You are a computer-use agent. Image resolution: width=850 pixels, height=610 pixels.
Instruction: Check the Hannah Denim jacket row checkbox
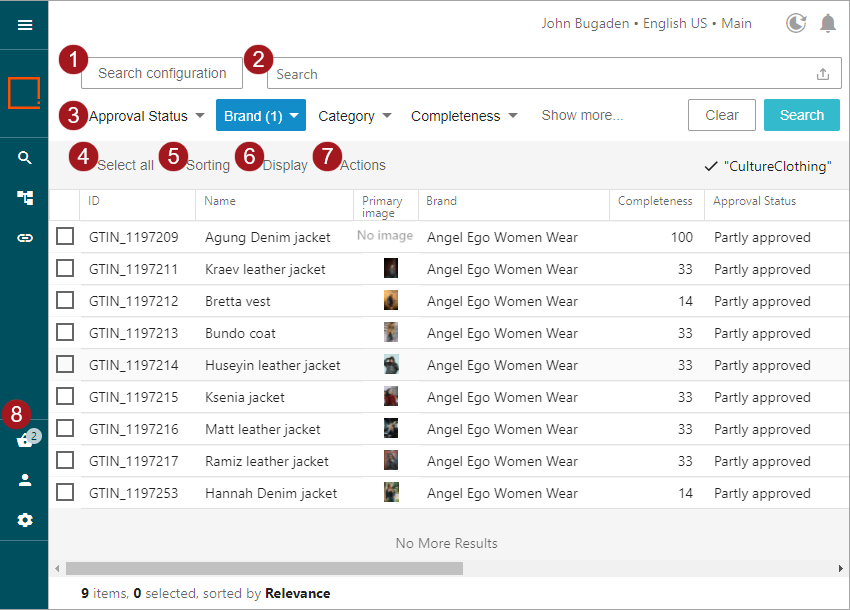pyautogui.click(x=65, y=493)
